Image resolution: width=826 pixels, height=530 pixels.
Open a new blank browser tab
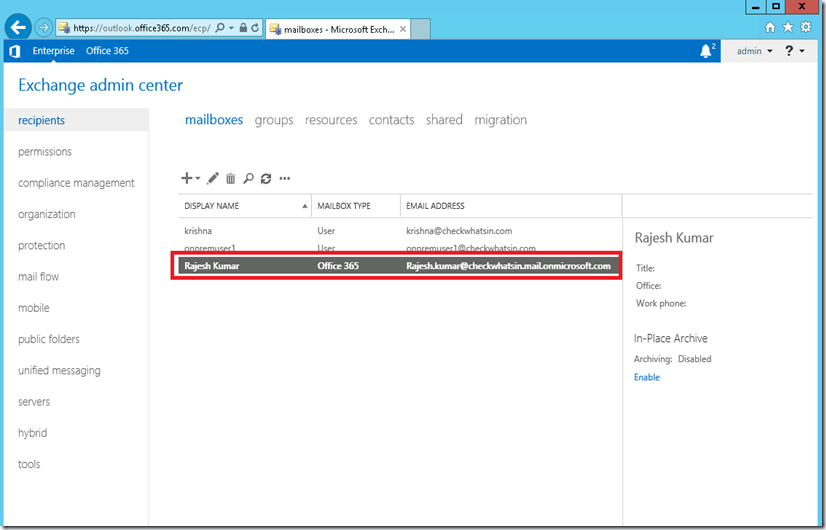coord(420,29)
